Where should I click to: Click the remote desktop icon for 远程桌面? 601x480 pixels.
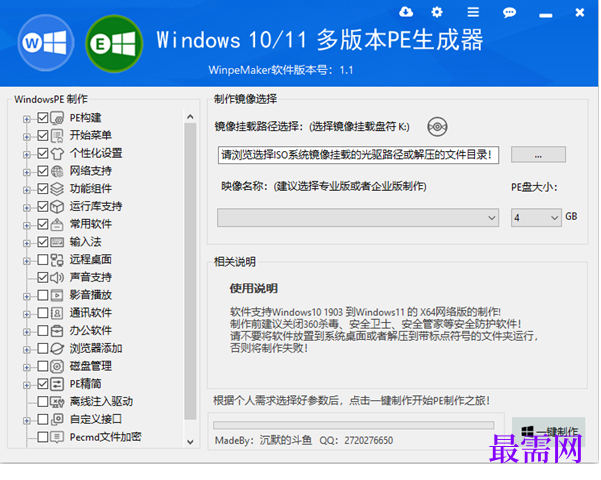pos(57,260)
